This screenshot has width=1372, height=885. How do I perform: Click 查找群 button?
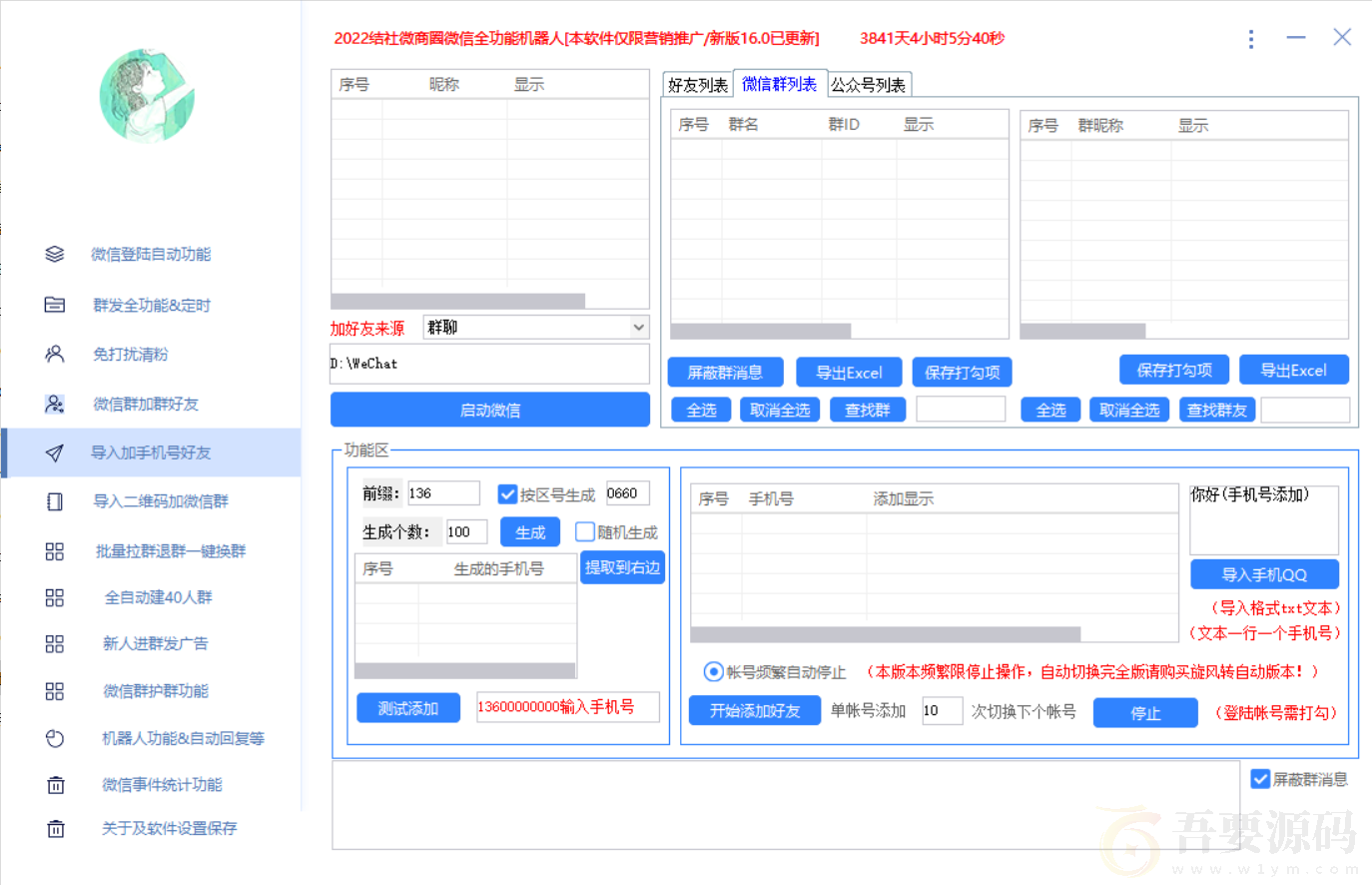[x=868, y=411]
